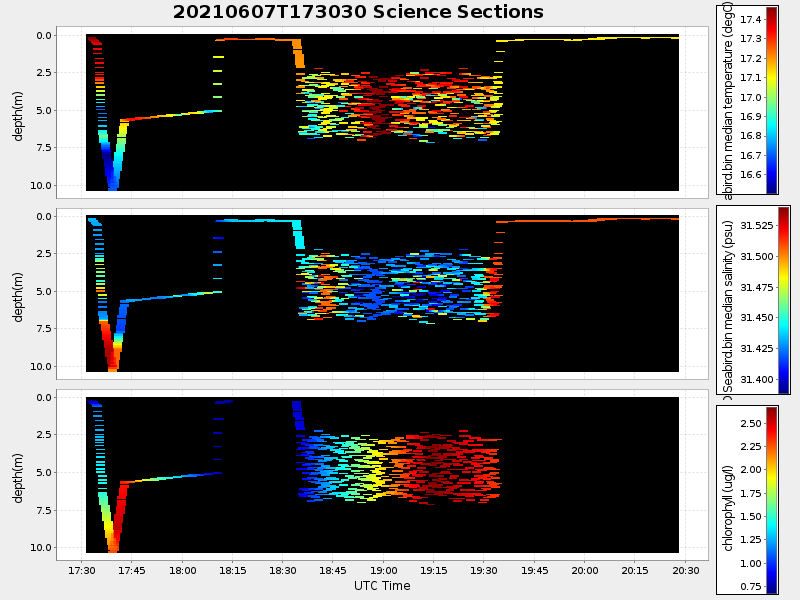The width and height of the screenshot is (800, 600).
Task: Click the 31.475 salinity colorbar value
Action: coord(757,287)
